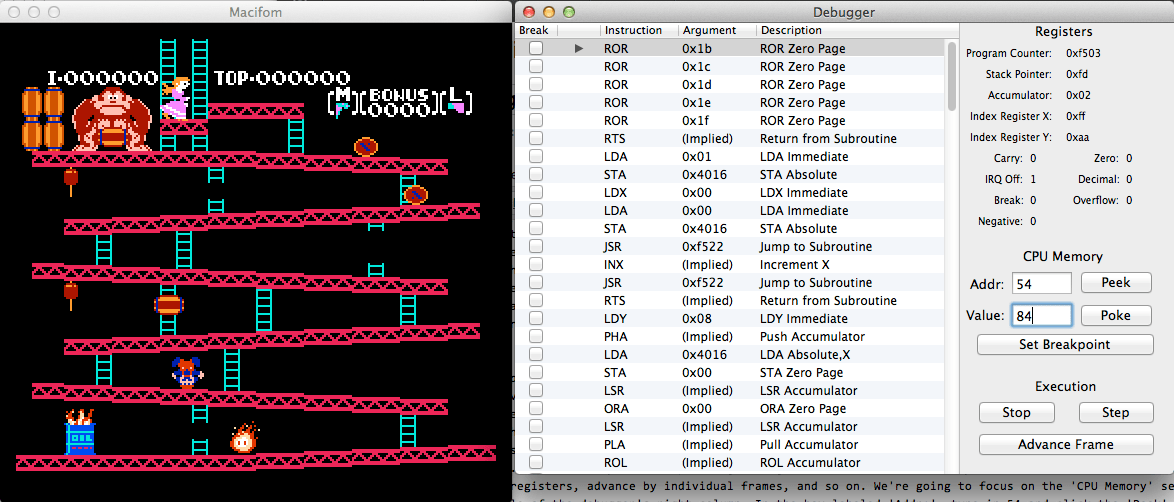
Task: Toggle break checkbox on LDA 0x00 row
Action: (535, 211)
